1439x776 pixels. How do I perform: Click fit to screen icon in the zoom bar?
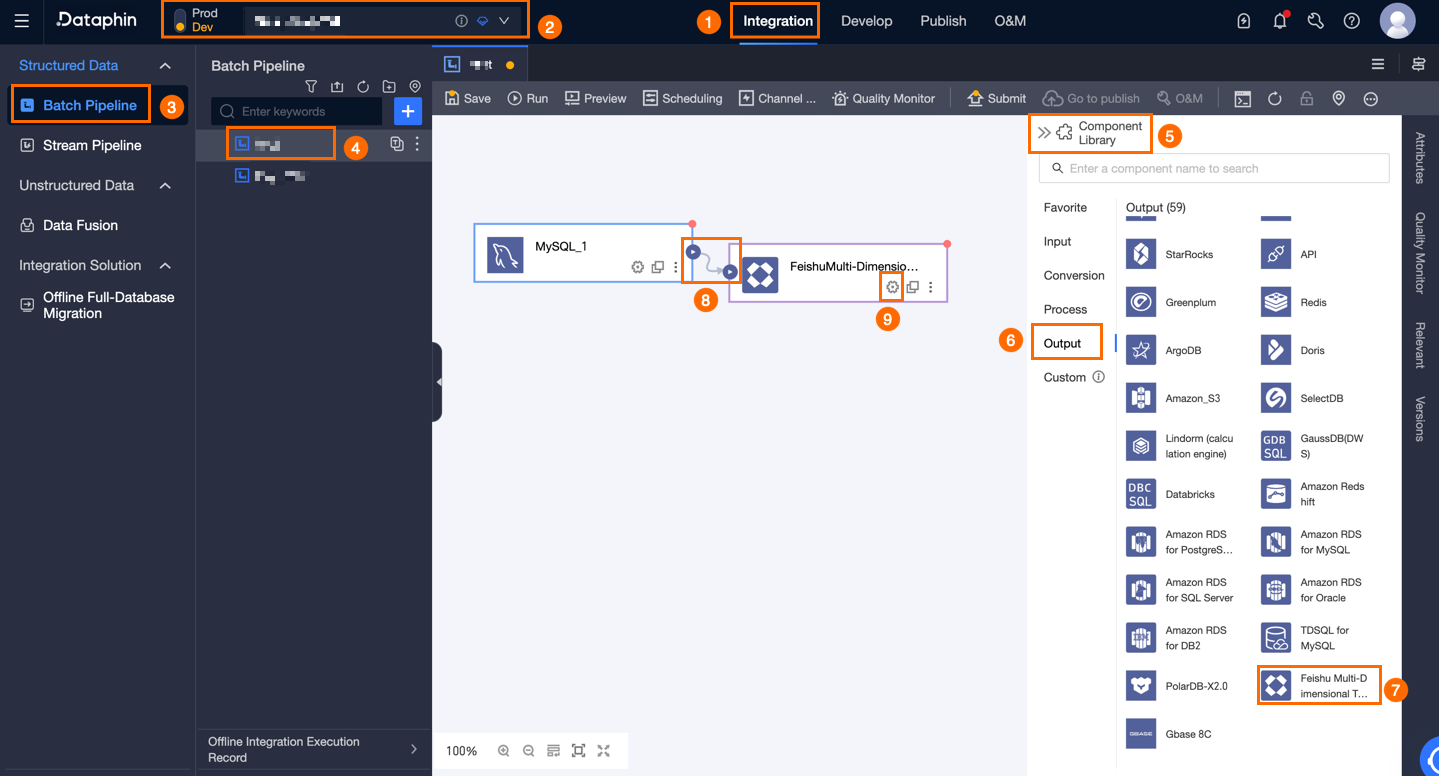click(x=578, y=751)
